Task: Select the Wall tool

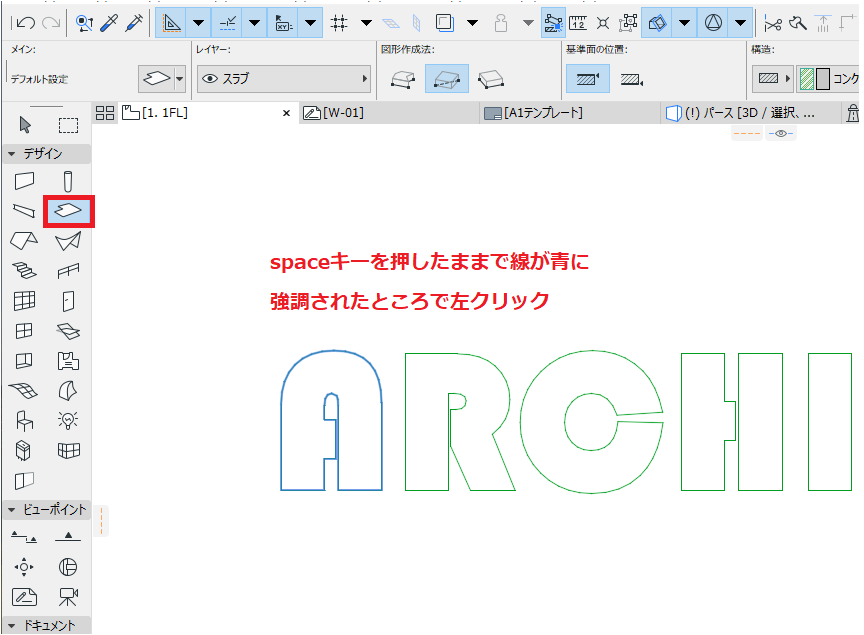Action: click(x=24, y=181)
